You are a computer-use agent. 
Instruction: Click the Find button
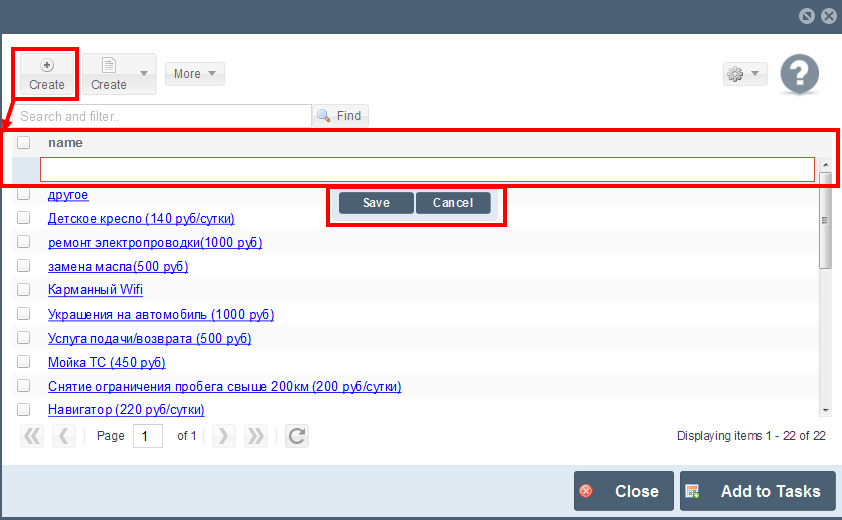pyautogui.click(x=340, y=115)
